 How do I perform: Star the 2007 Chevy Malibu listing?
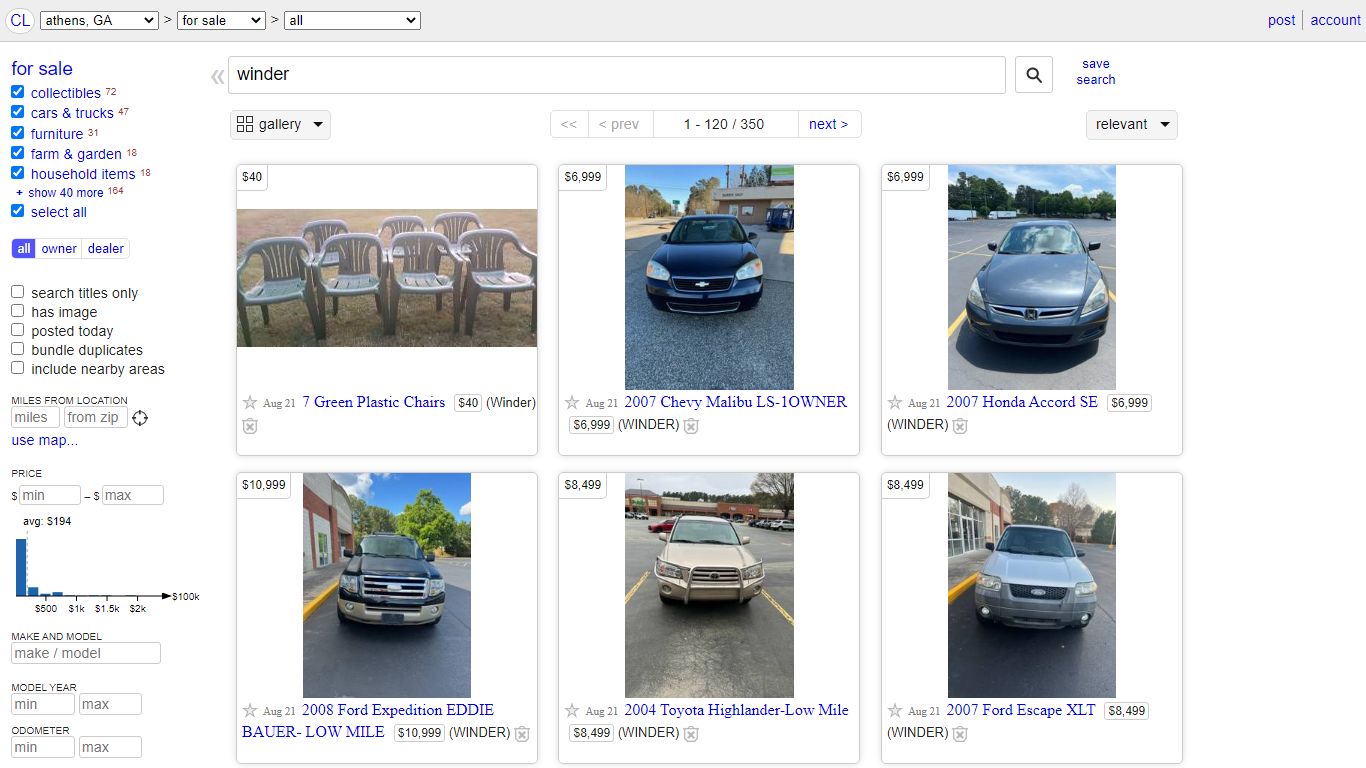572,402
